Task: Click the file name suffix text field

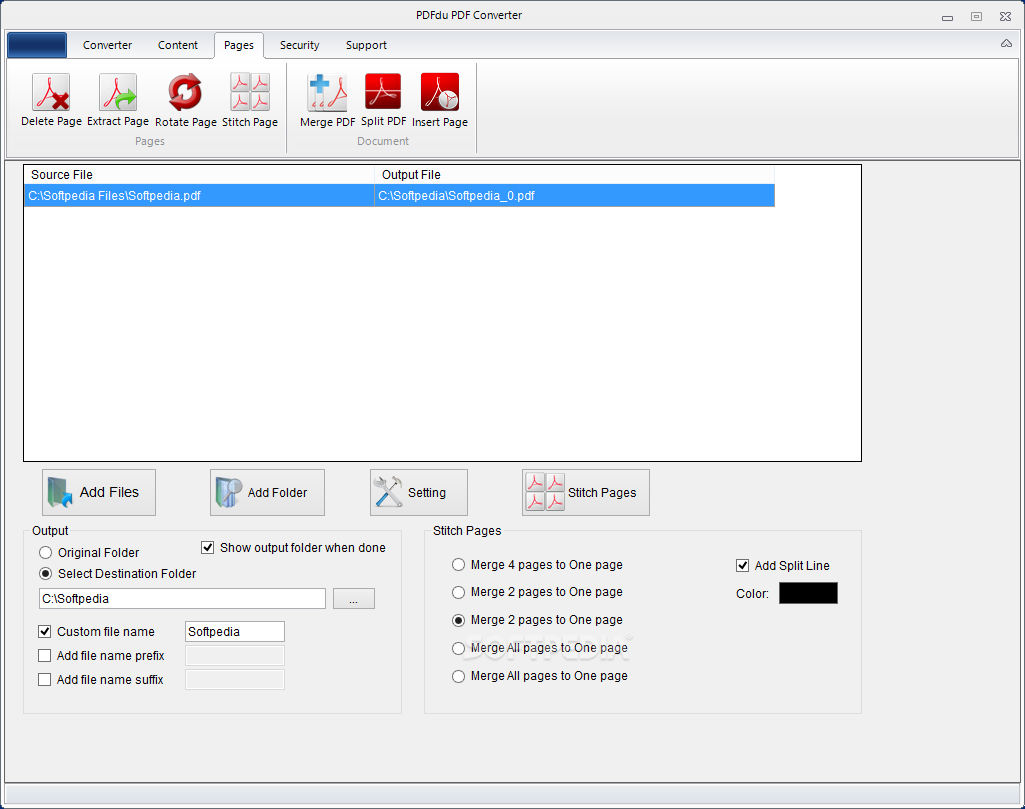Action: pos(235,680)
